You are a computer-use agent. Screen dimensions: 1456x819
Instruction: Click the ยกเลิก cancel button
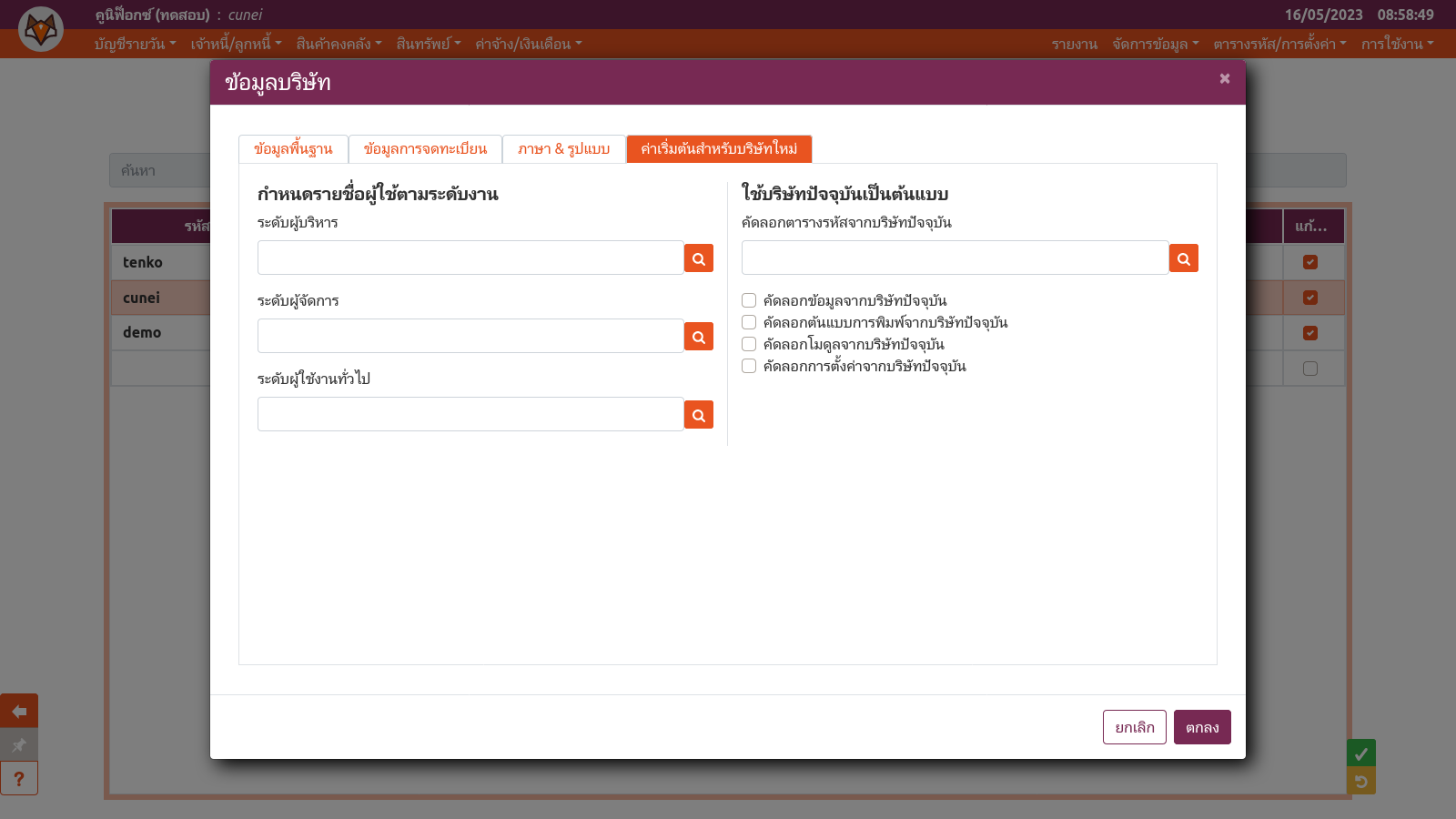click(1134, 727)
